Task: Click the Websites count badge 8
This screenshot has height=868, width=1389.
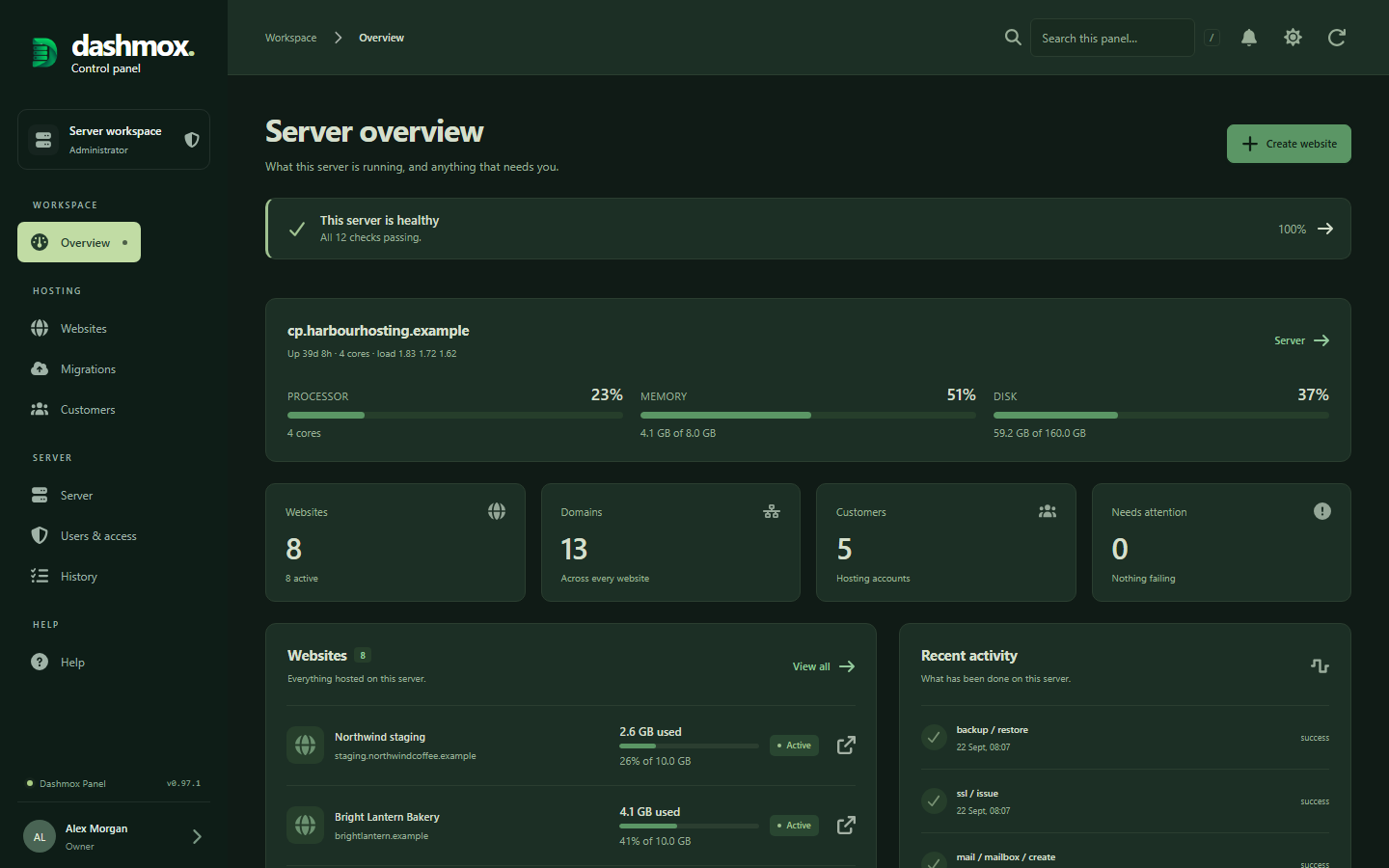Action: [363, 656]
